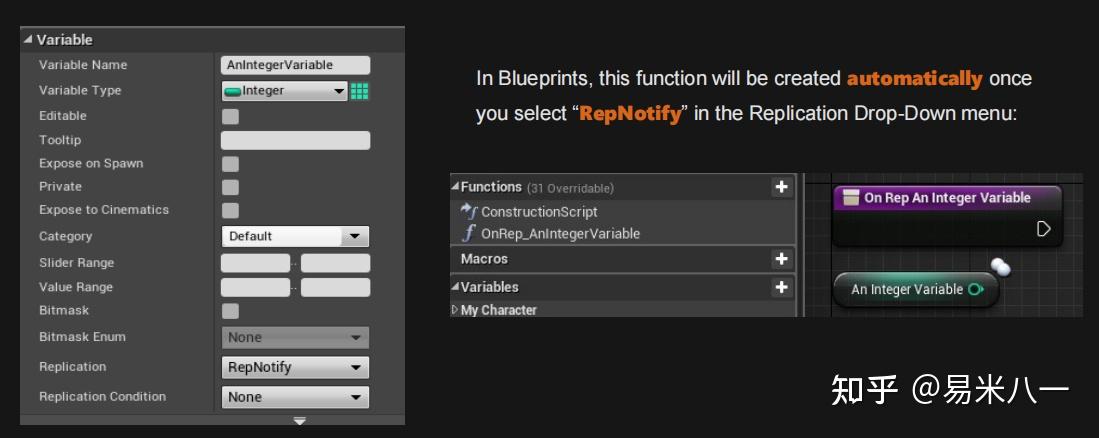Enable the Editable checkbox
Screen dimensions: 1099x438
coord(230,116)
